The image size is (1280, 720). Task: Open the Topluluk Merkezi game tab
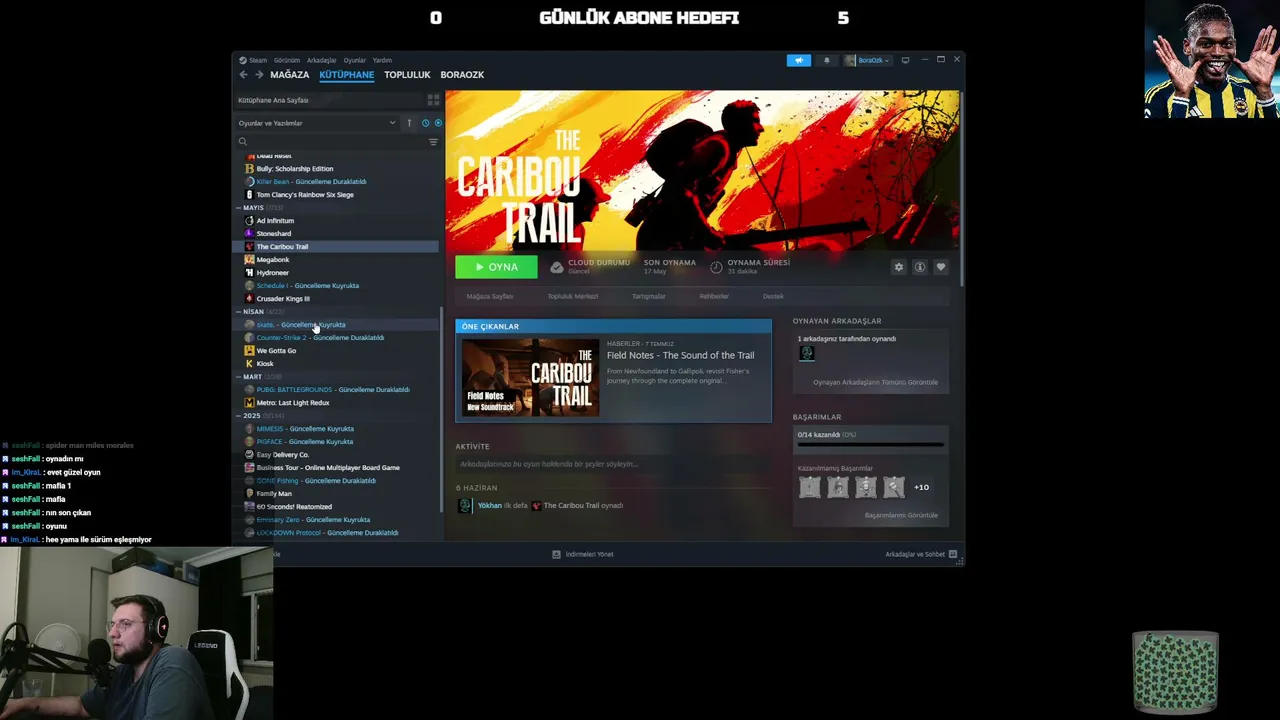pos(573,296)
